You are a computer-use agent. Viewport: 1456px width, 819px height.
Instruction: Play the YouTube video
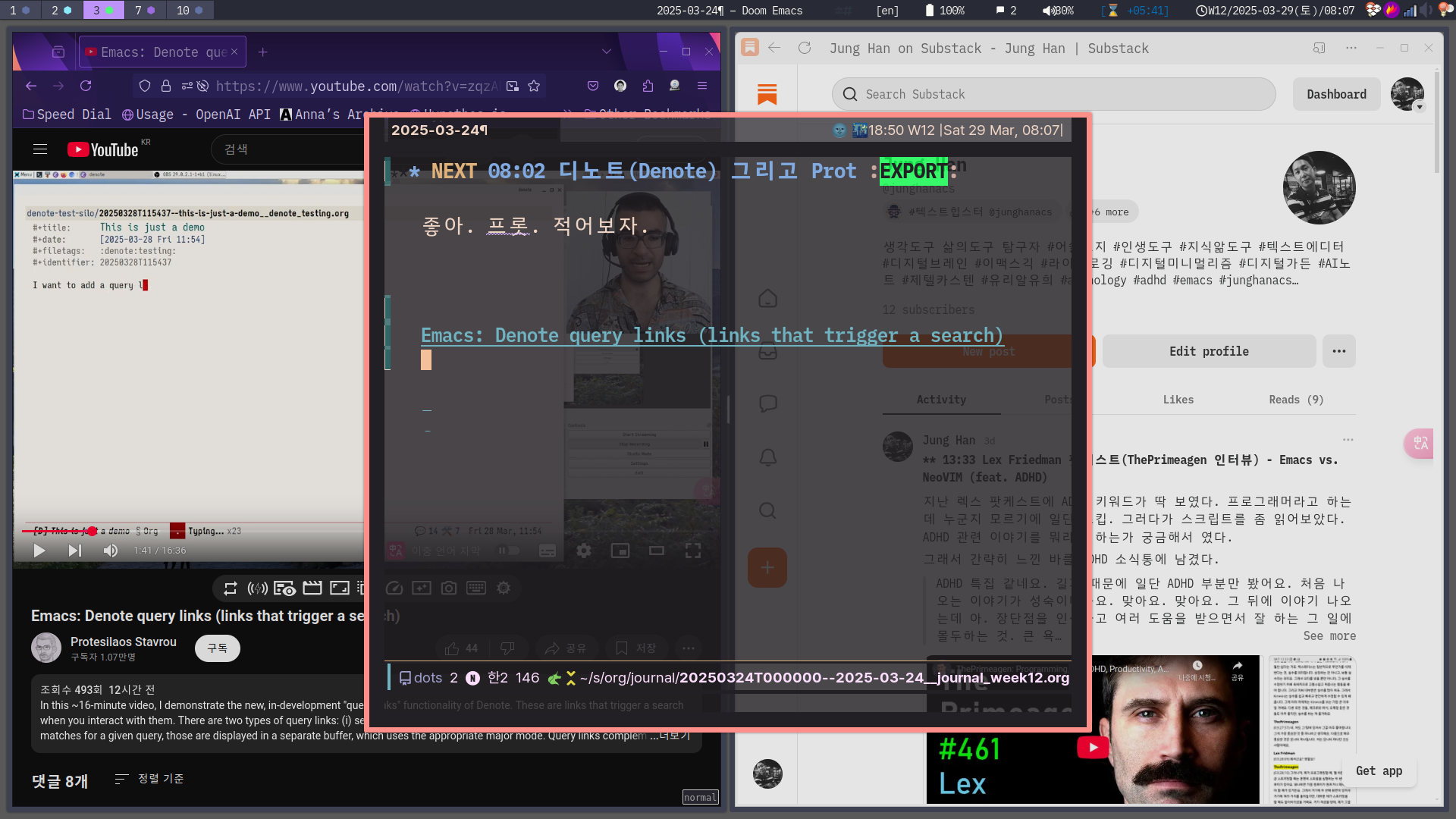pyautogui.click(x=39, y=551)
